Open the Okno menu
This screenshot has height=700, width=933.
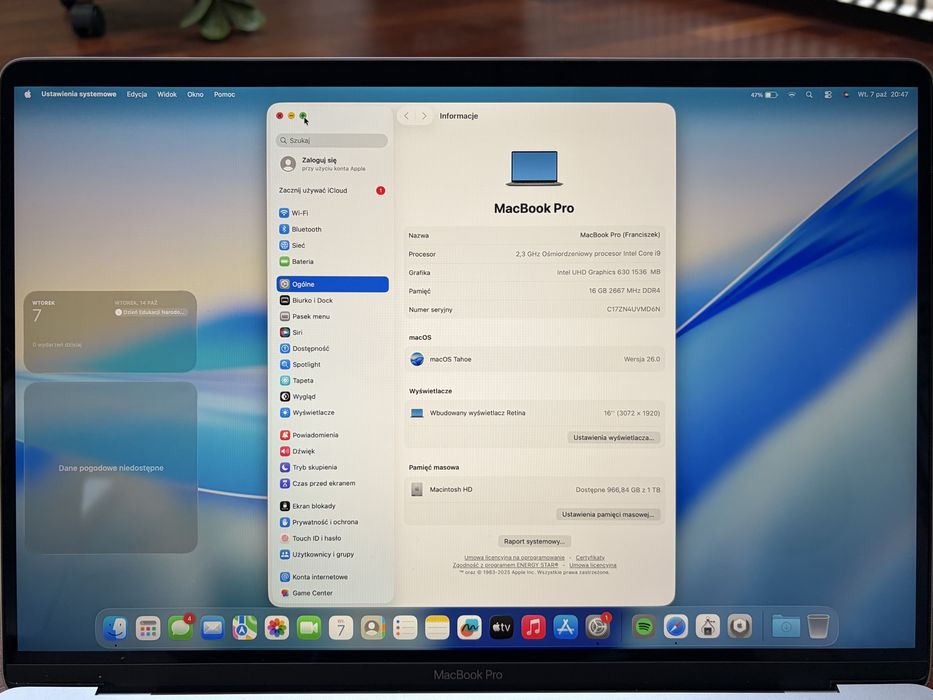click(x=195, y=94)
